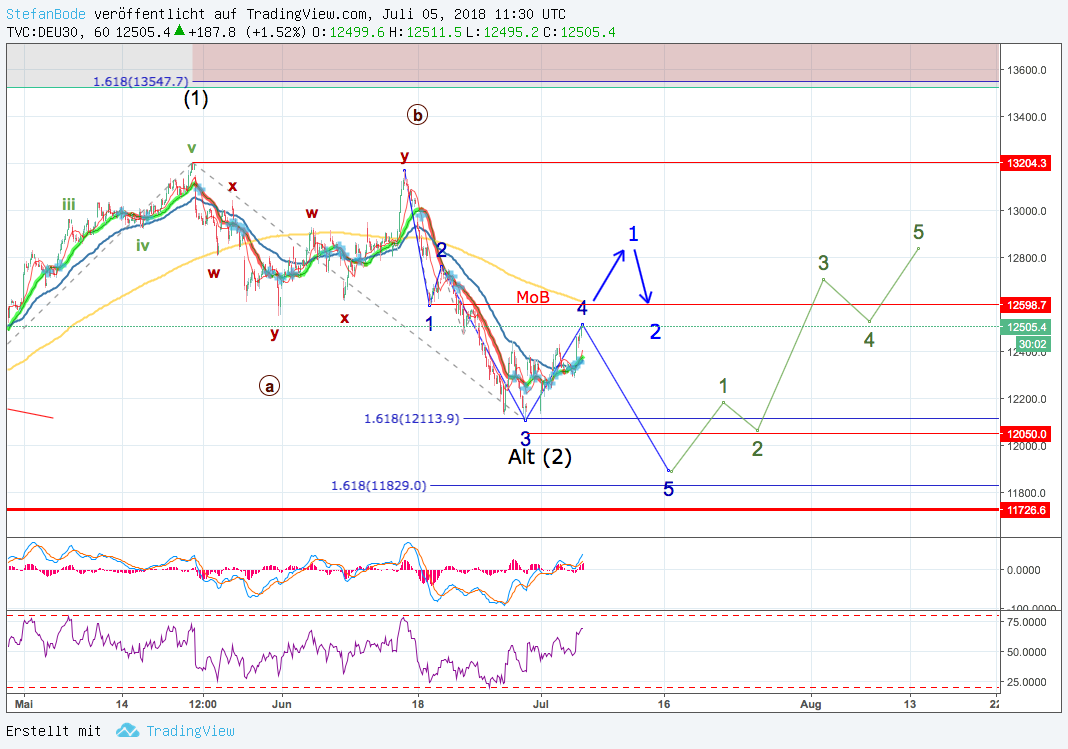Click the blue 3 label above Alt (2)

pyautogui.click(x=526, y=439)
